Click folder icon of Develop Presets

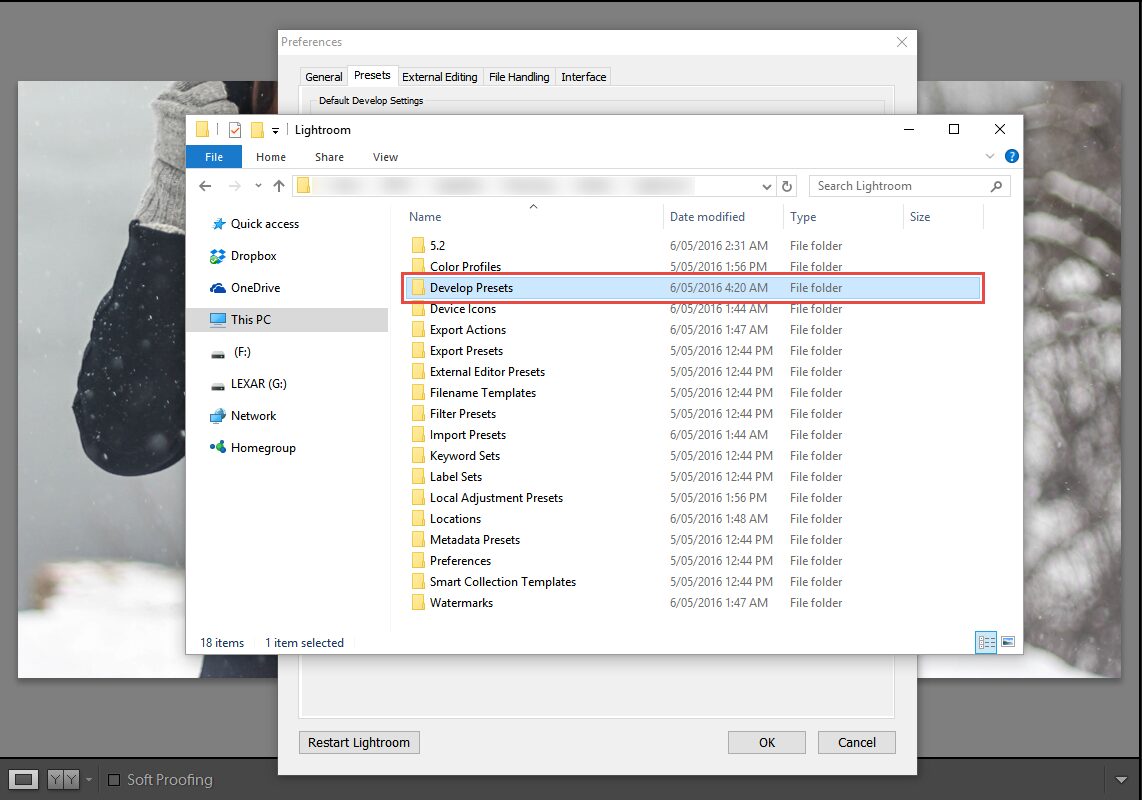click(418, 288)
